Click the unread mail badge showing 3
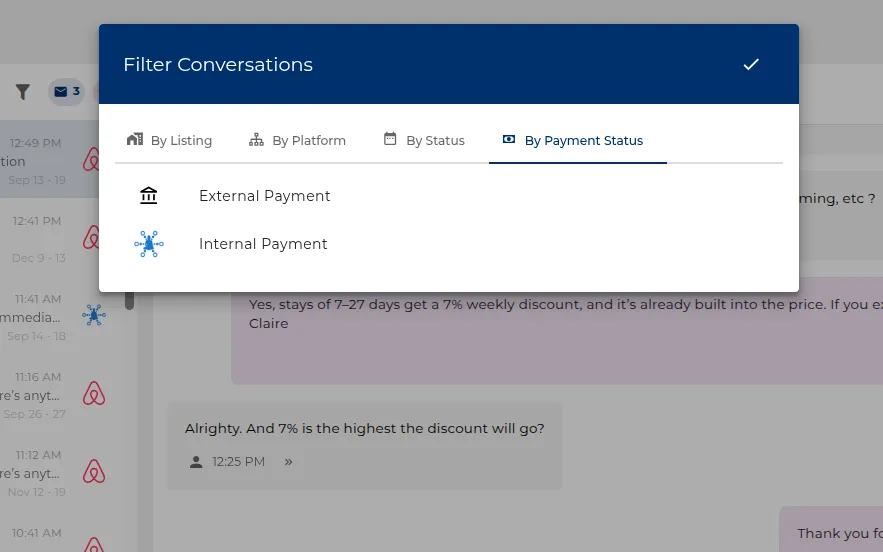 [x=66, y=91]
